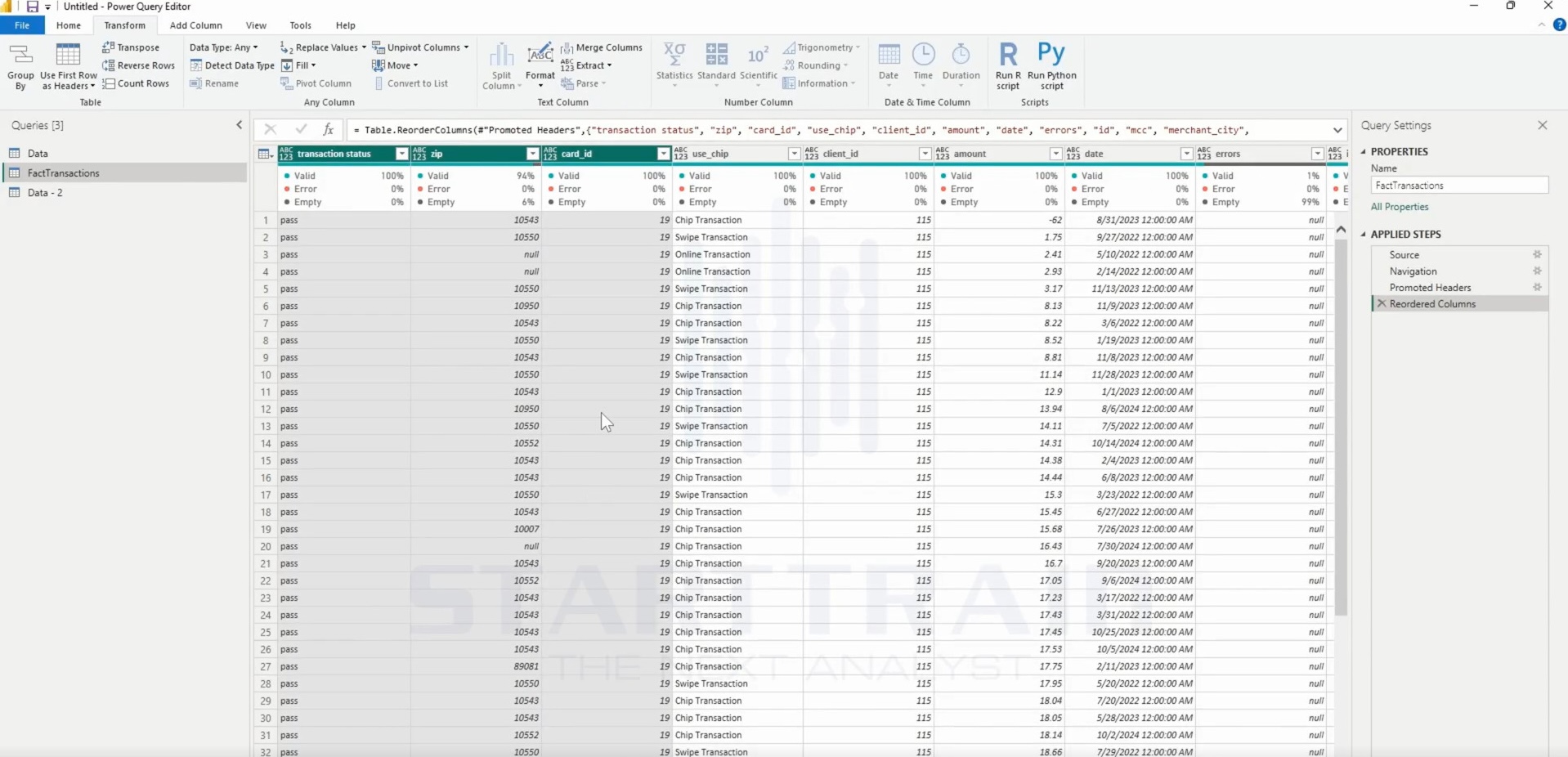Click Detect Data Type button
Screen dimensions: 1568x757
click(232, 65)
